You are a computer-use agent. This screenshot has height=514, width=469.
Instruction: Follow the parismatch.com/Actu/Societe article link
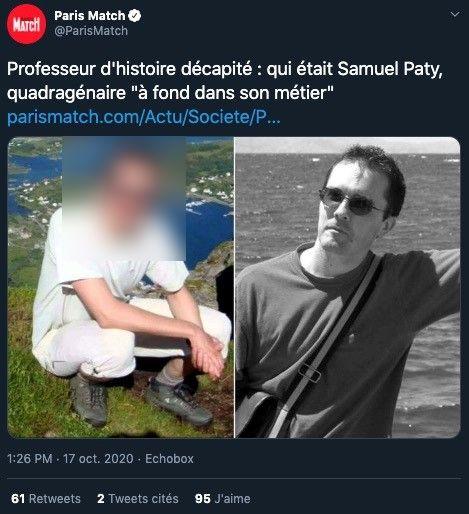143,117
